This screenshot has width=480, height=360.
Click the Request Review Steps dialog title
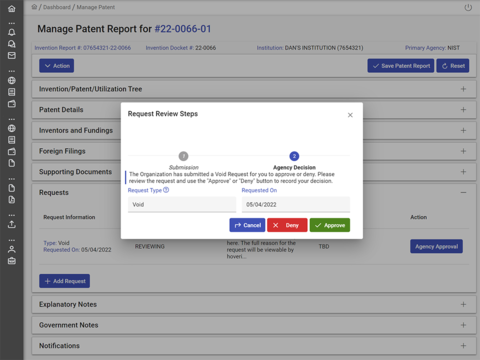tap(163, 114)
